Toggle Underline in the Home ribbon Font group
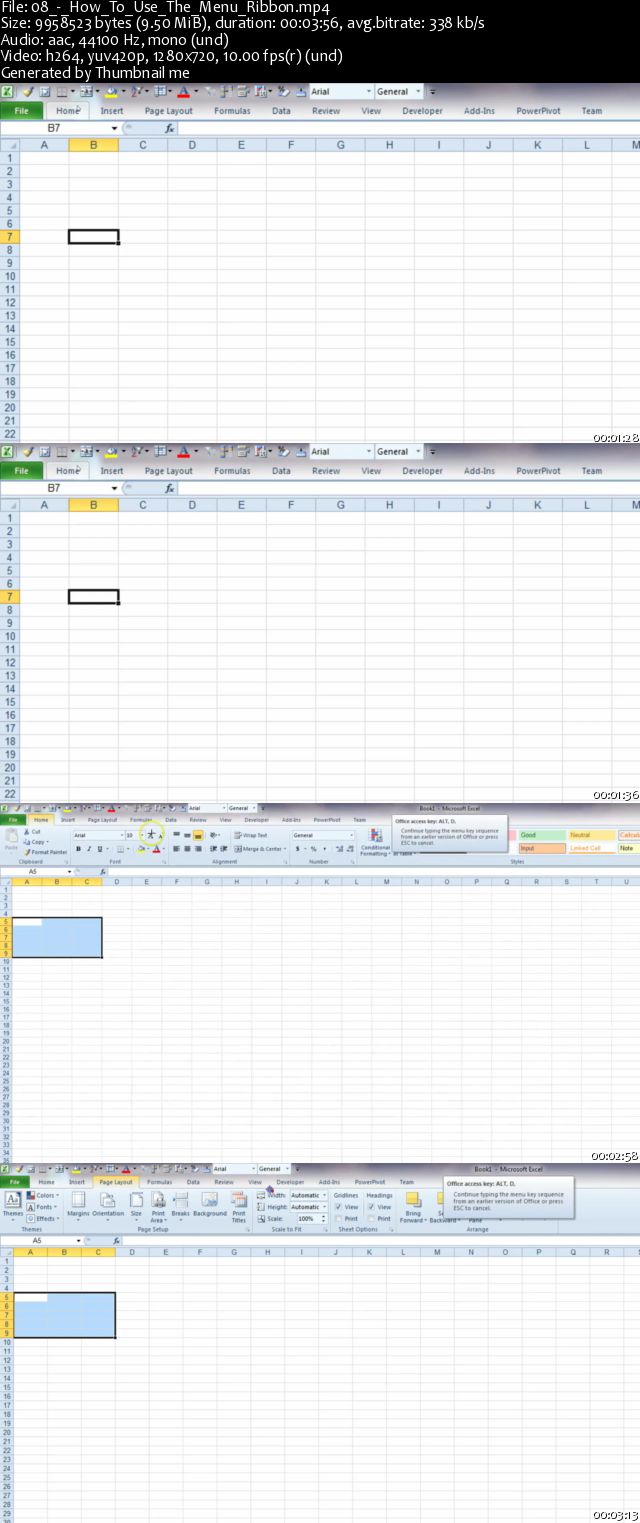Screen dimensions: 640x1523 pos(100,849)
